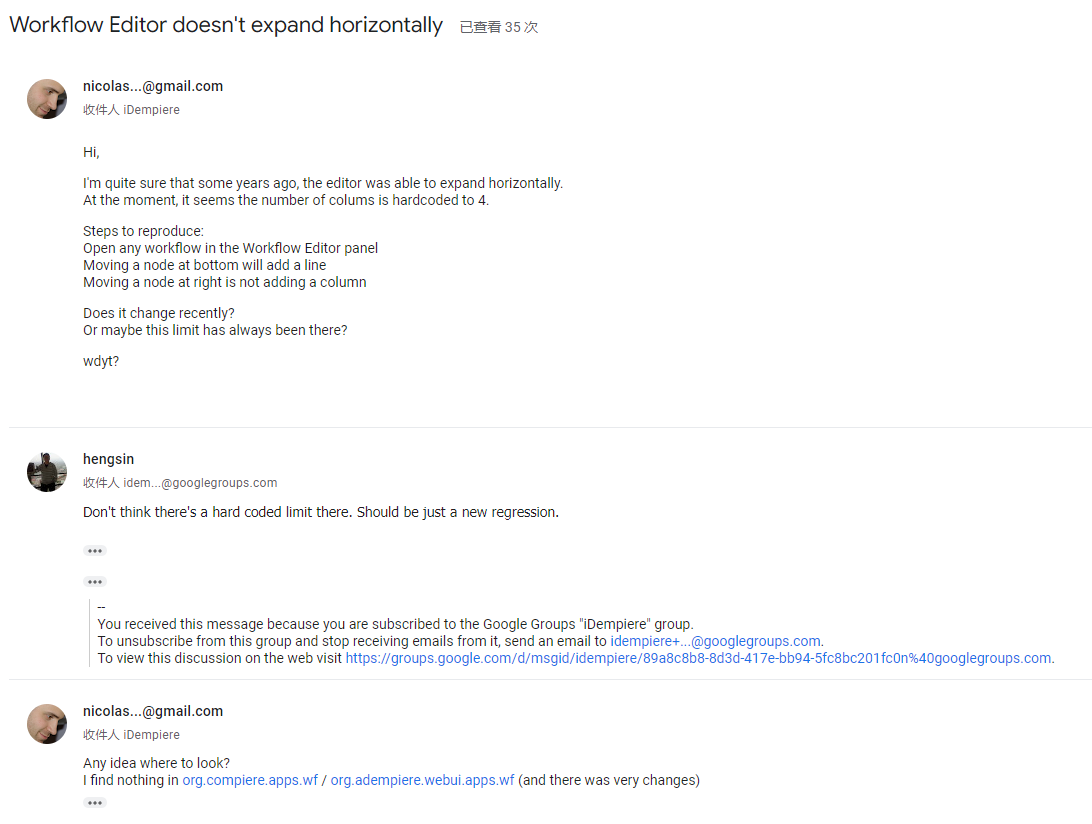Click hengsin's profile avatar
Image resolution: width=1092 pixels, height=824 pixels.
(x=47, y=472)
